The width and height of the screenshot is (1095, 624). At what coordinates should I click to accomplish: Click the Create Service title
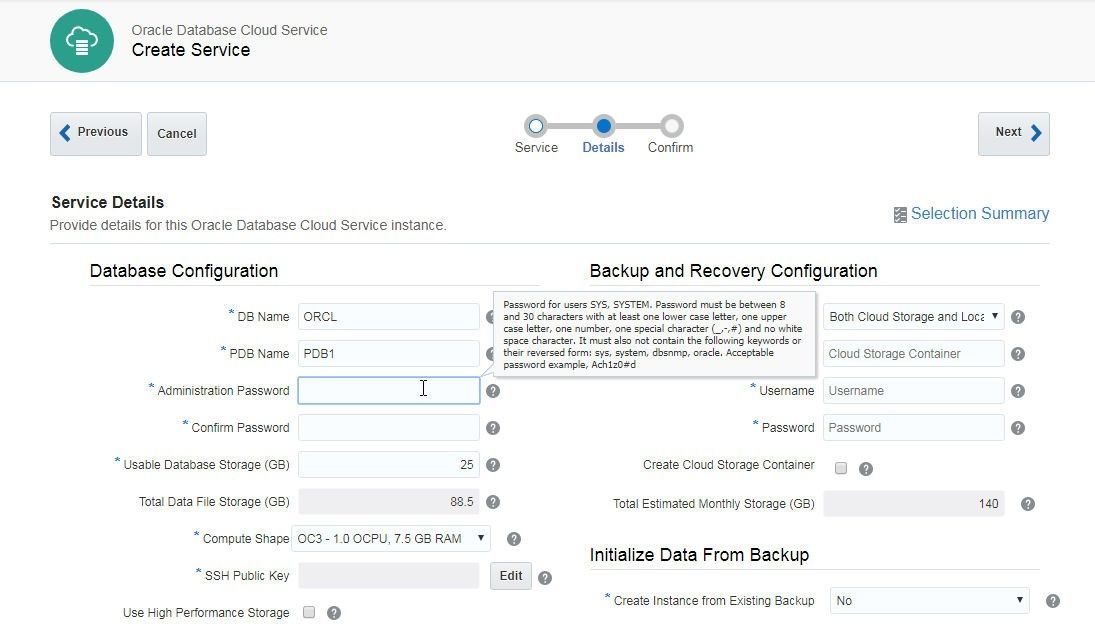(x=191, y=50)
